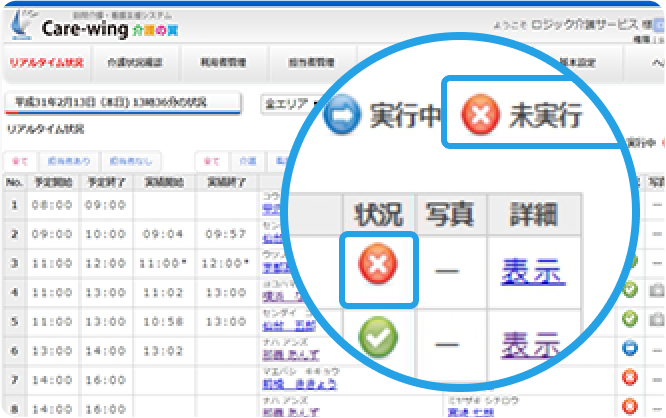Image resolution: width=666 pixels, height=418 pixels.
Task: Open the user name link in row 8
Action: pos(291,412)
